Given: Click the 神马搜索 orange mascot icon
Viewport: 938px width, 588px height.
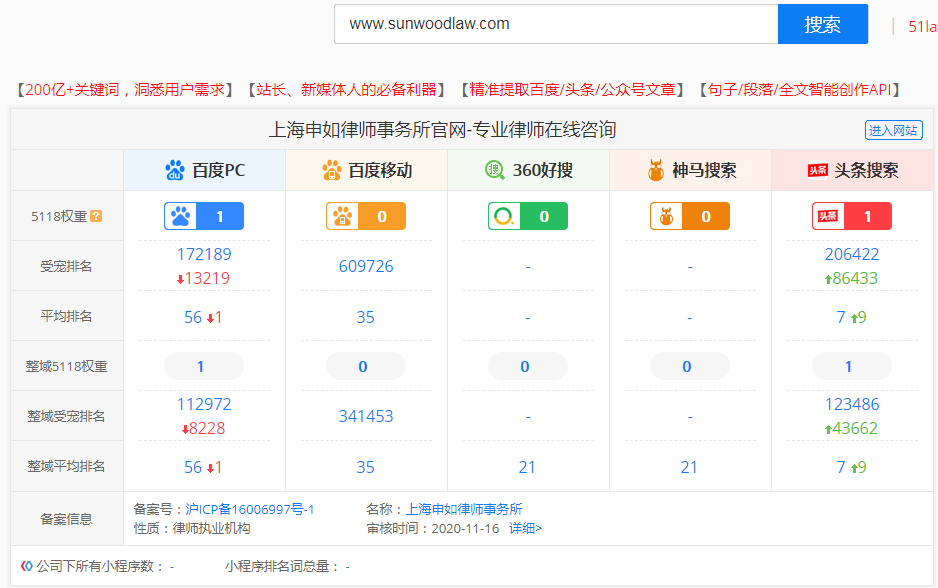Looking at the screenshot, I should click(656, 170).
